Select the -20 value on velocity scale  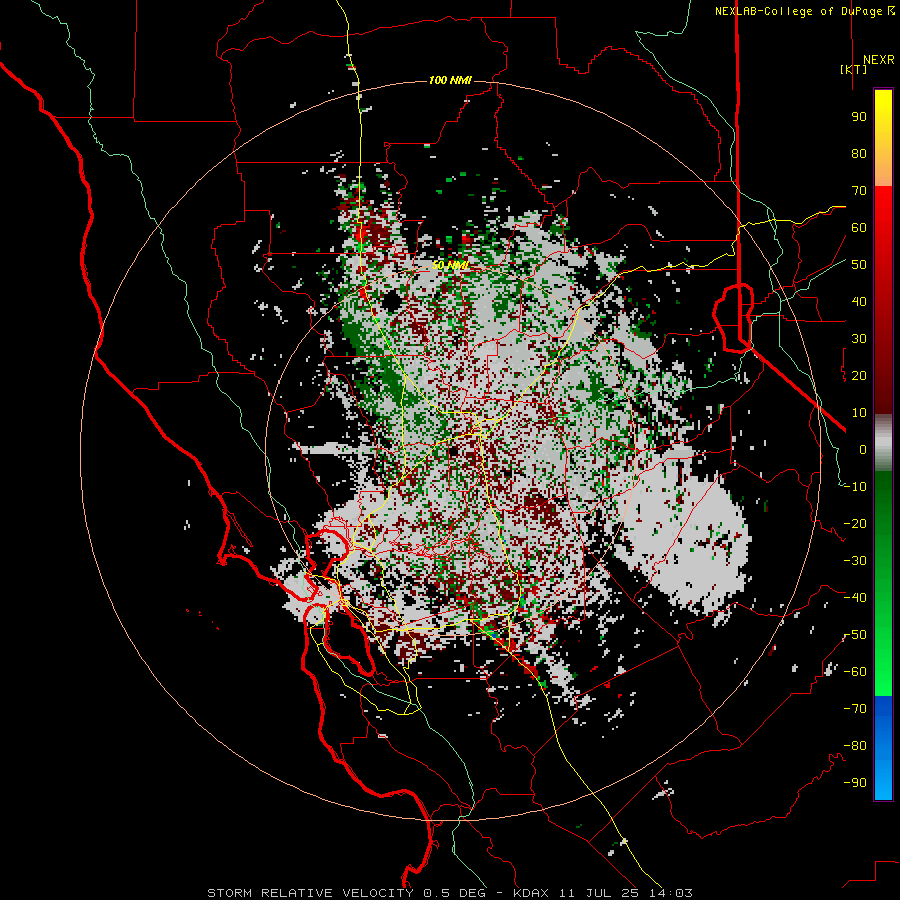click(855, 523)
